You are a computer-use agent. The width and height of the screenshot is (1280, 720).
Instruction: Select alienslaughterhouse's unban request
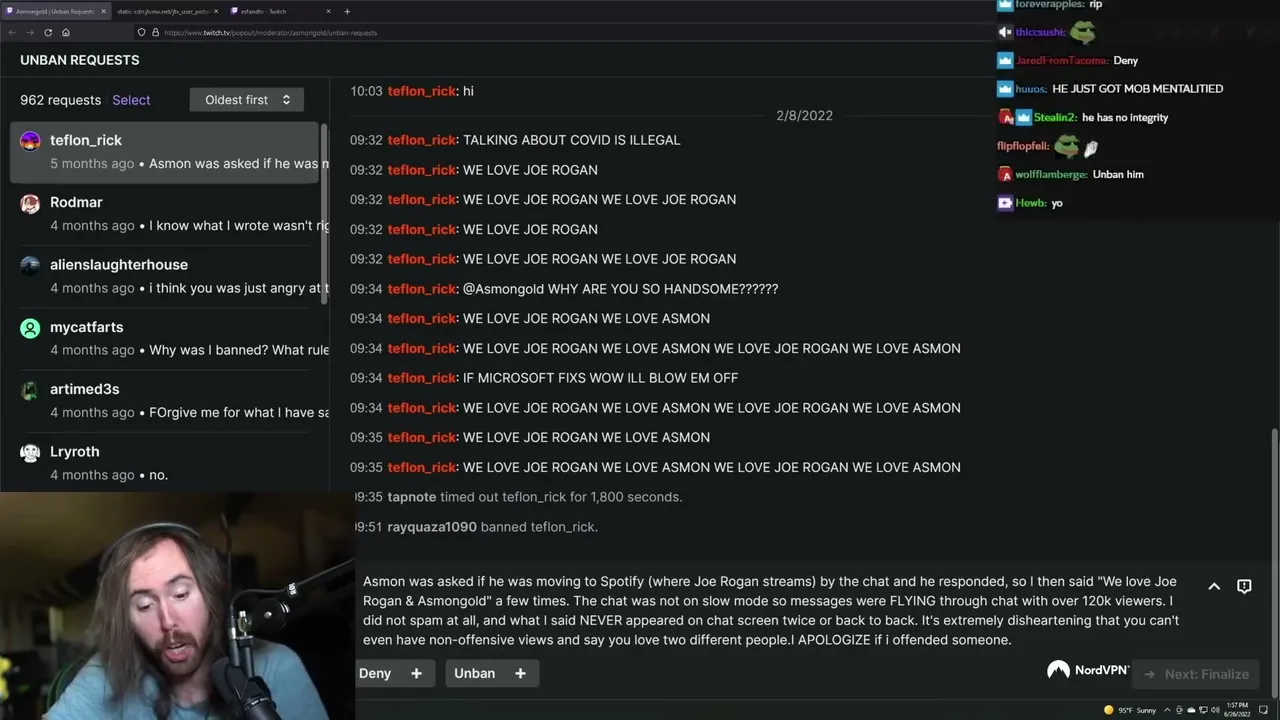[x=164, y=276]
